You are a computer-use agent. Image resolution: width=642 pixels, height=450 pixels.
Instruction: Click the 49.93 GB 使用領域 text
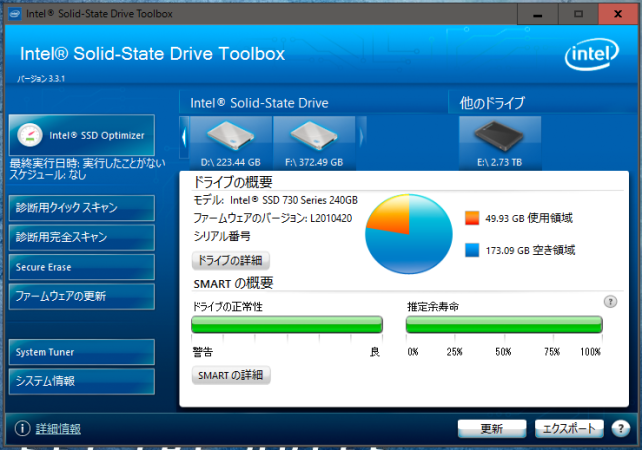(529, 218)
